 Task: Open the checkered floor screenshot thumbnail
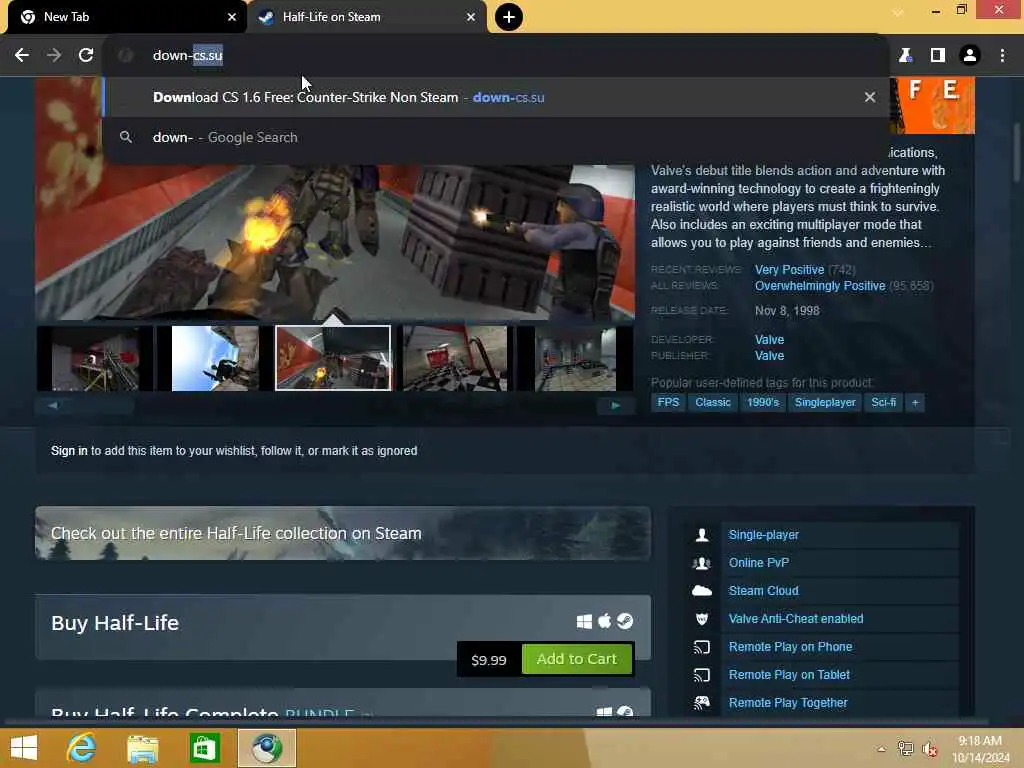(455, 359)
